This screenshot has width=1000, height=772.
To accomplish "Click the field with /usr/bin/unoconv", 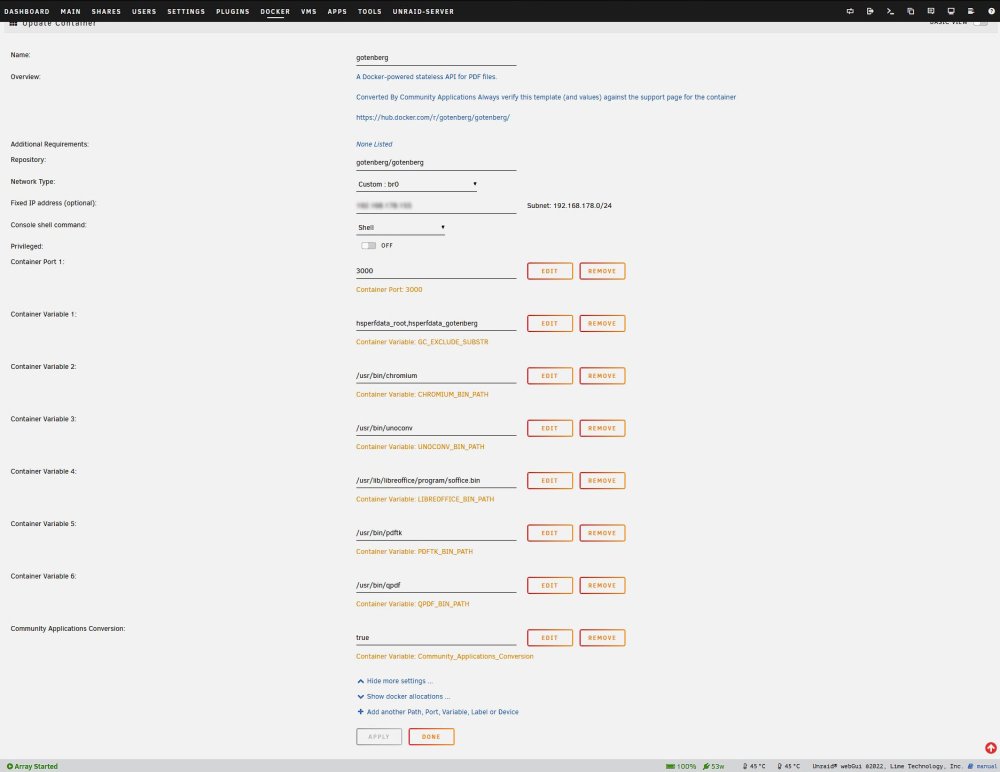I will pos(436,428).
